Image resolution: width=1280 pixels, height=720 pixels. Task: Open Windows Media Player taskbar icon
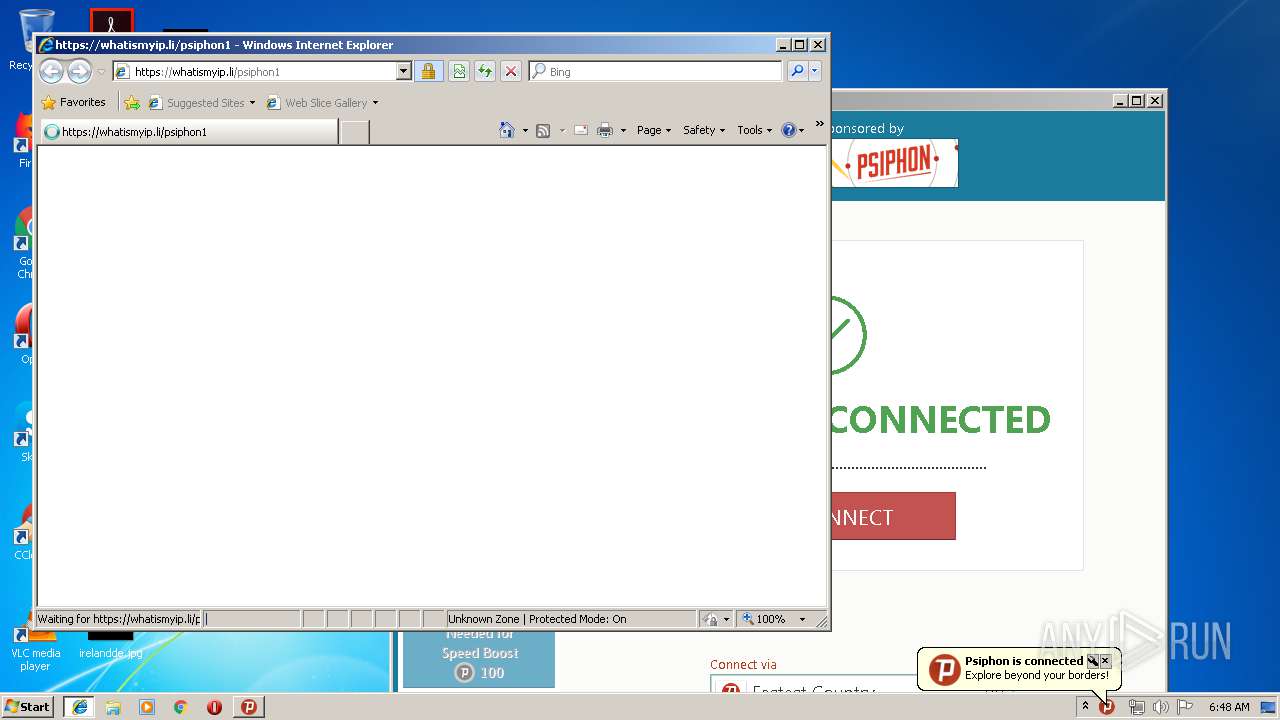(x=147, y=706)
